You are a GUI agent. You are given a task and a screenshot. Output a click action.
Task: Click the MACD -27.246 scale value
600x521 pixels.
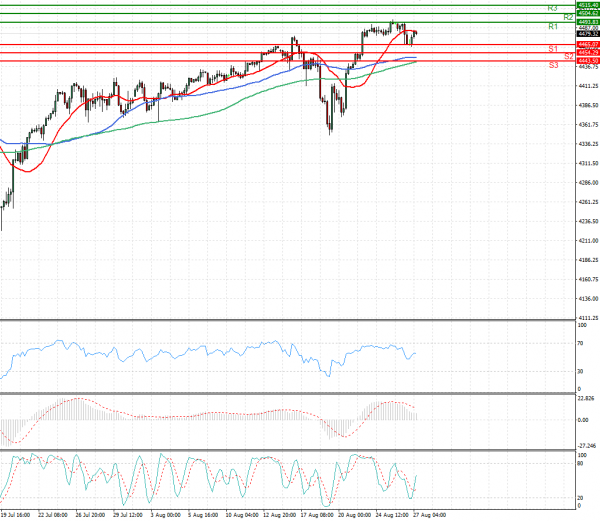click(587, 446)
